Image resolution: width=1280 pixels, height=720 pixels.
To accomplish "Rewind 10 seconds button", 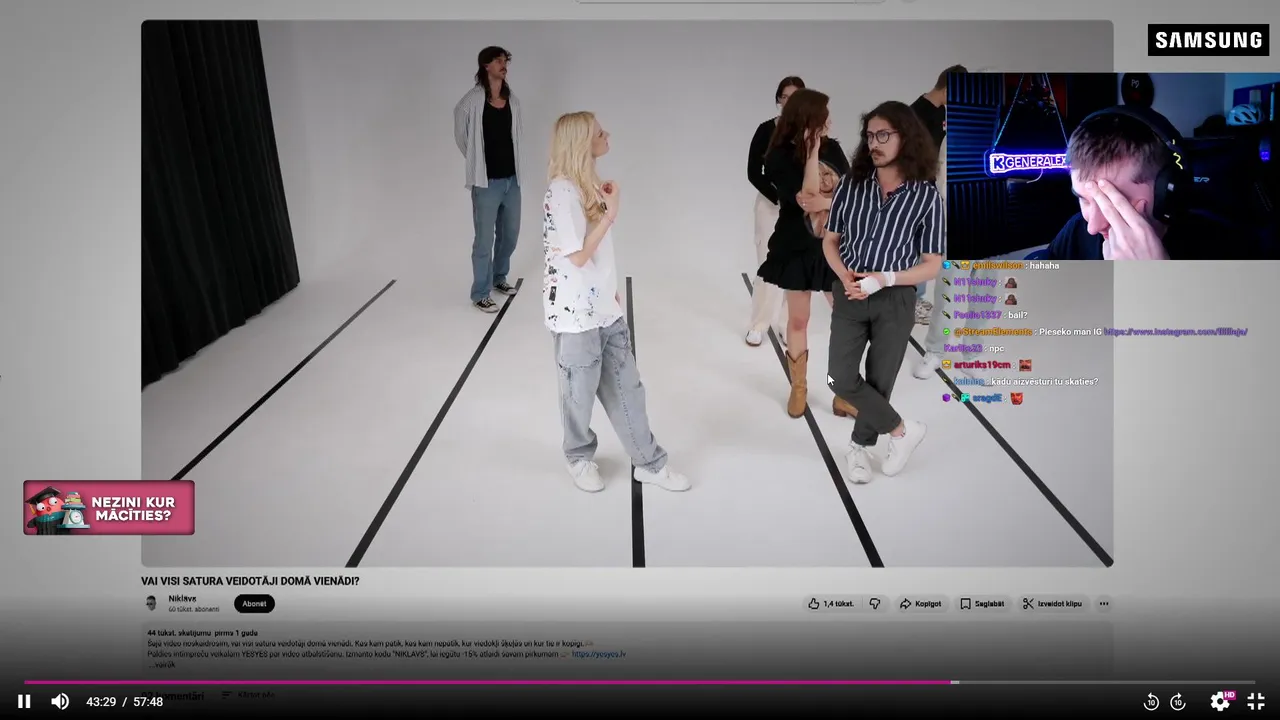I will click(x=1151, y=701).
